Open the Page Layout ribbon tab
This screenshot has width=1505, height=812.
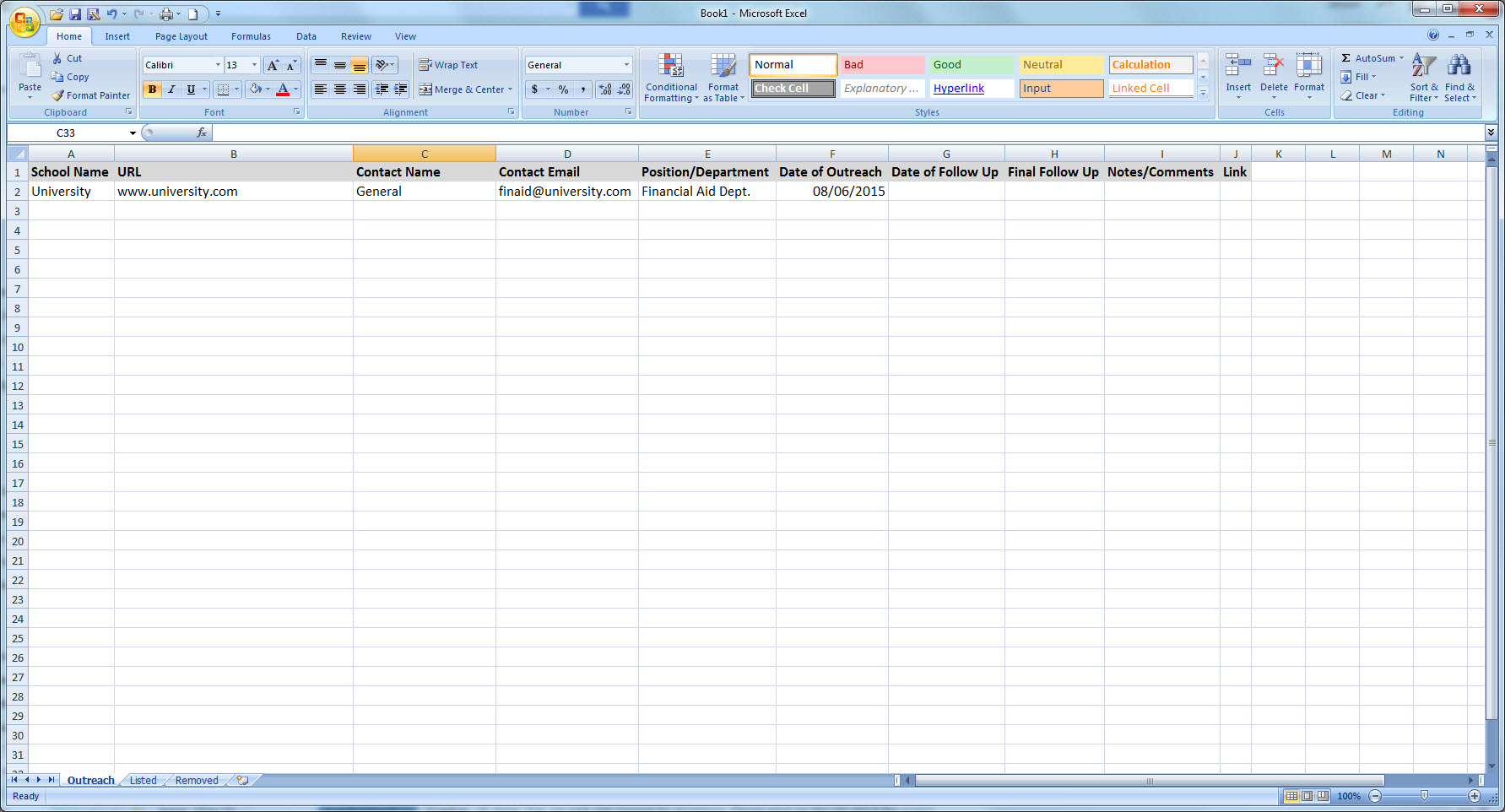(x=181, y=36)
